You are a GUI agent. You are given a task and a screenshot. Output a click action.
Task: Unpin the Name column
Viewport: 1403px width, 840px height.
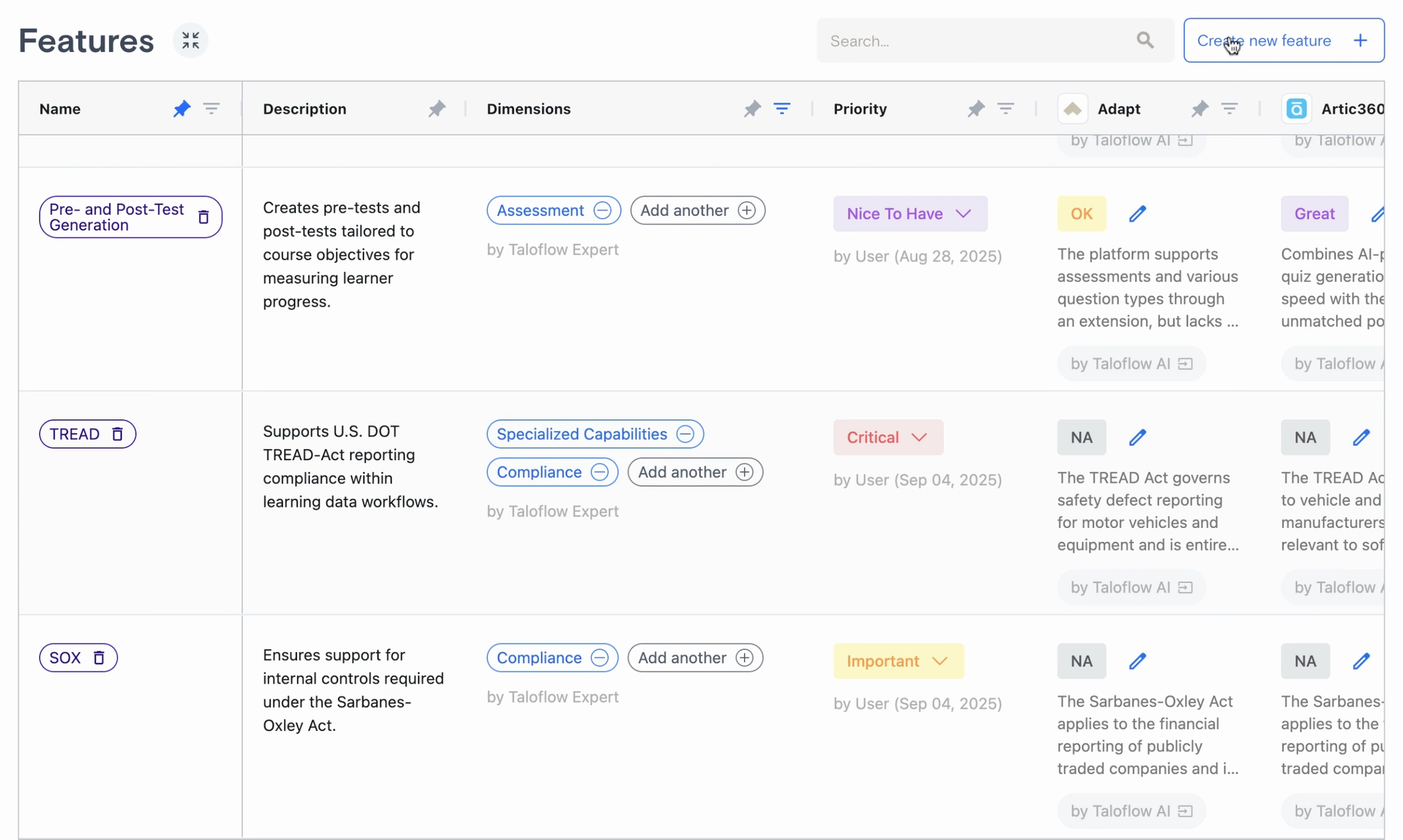181,108
